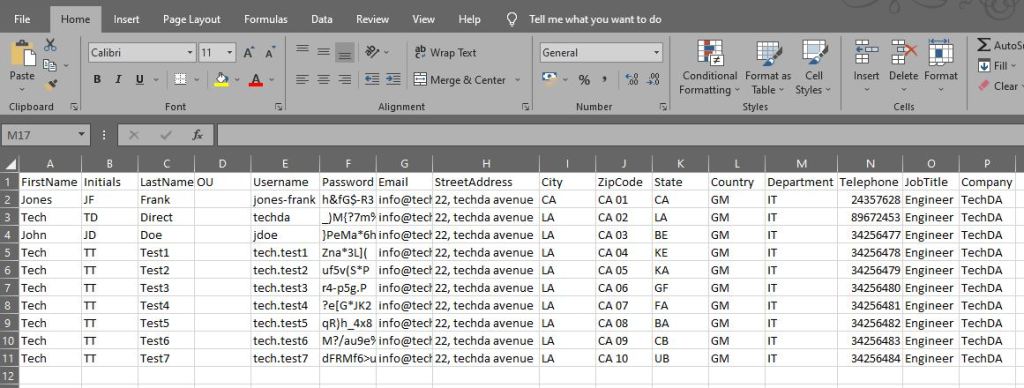Viewport: 1024px width, 388px height.
Task: Apply red font color
Action: (256, 80)
